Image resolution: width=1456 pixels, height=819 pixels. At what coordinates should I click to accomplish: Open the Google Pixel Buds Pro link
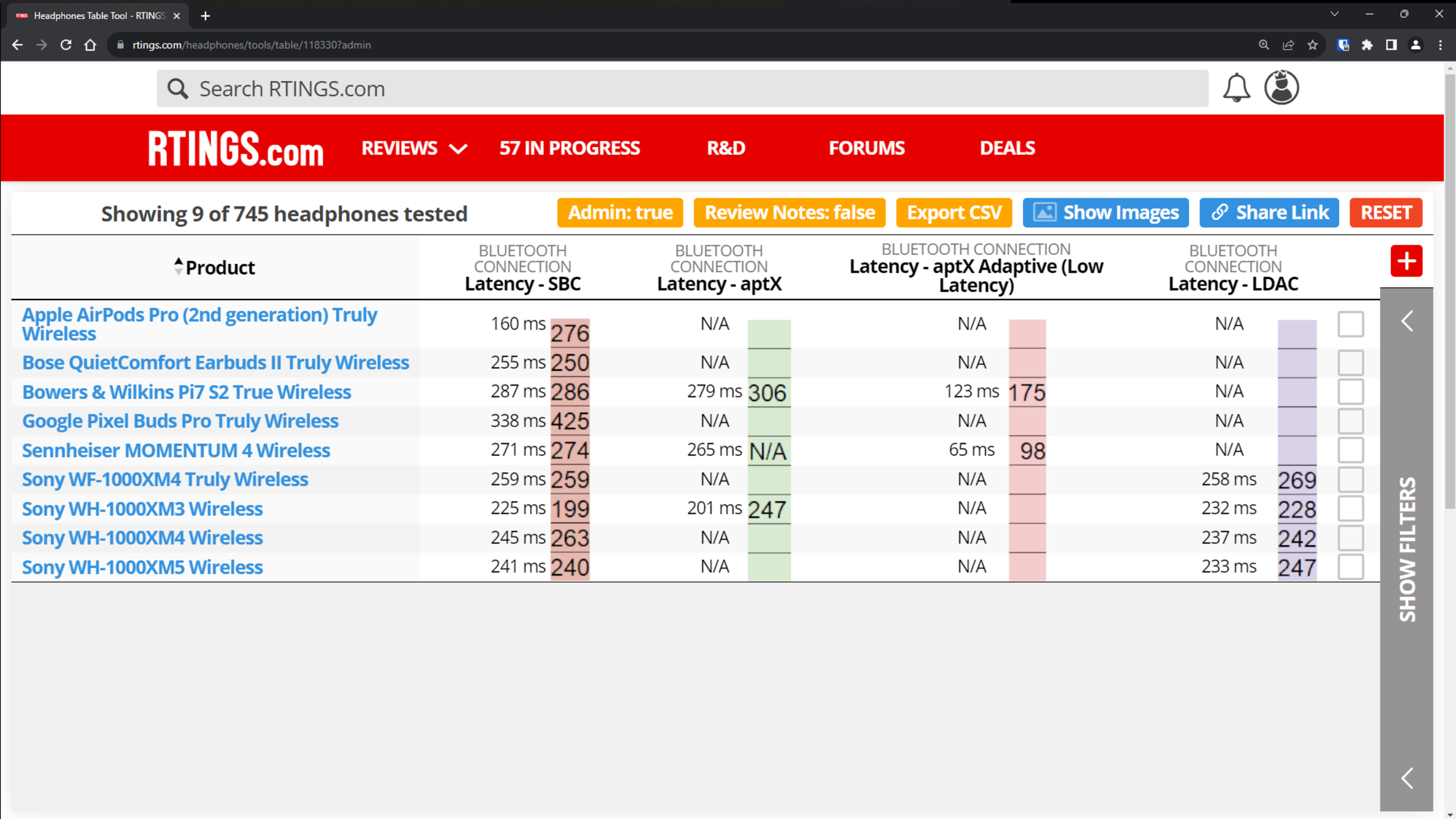tap(180, 421)
